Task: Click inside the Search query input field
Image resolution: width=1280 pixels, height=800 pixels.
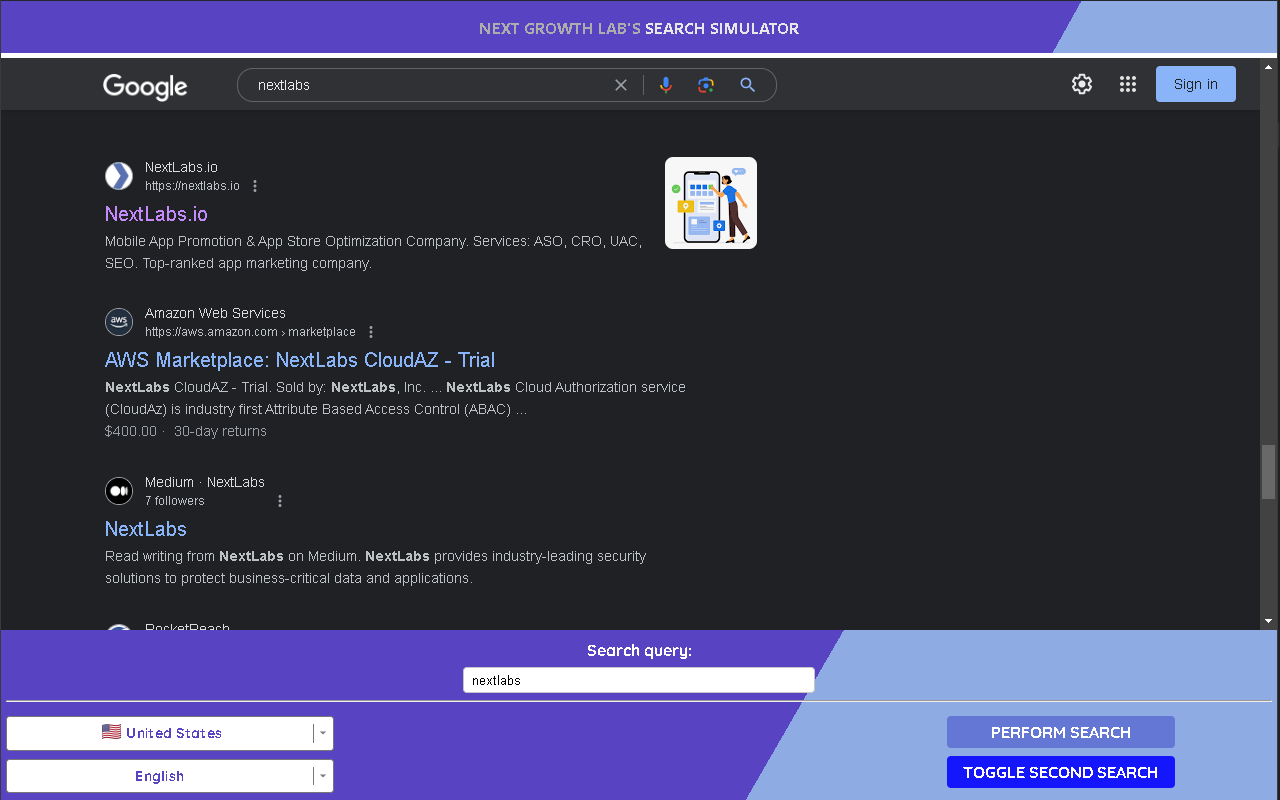Action: [x=638, y=679]
